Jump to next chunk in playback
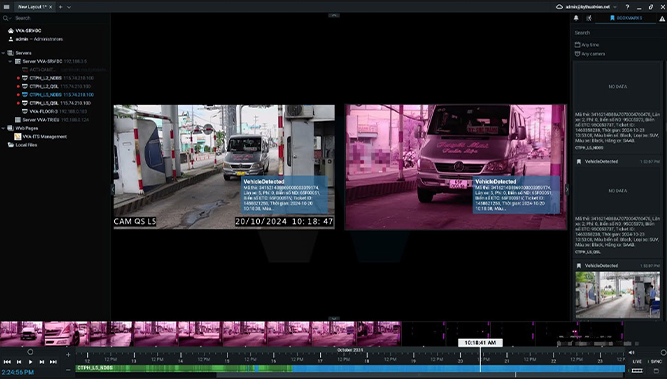This screenshot has height=379, width=667. pos(53,362)
